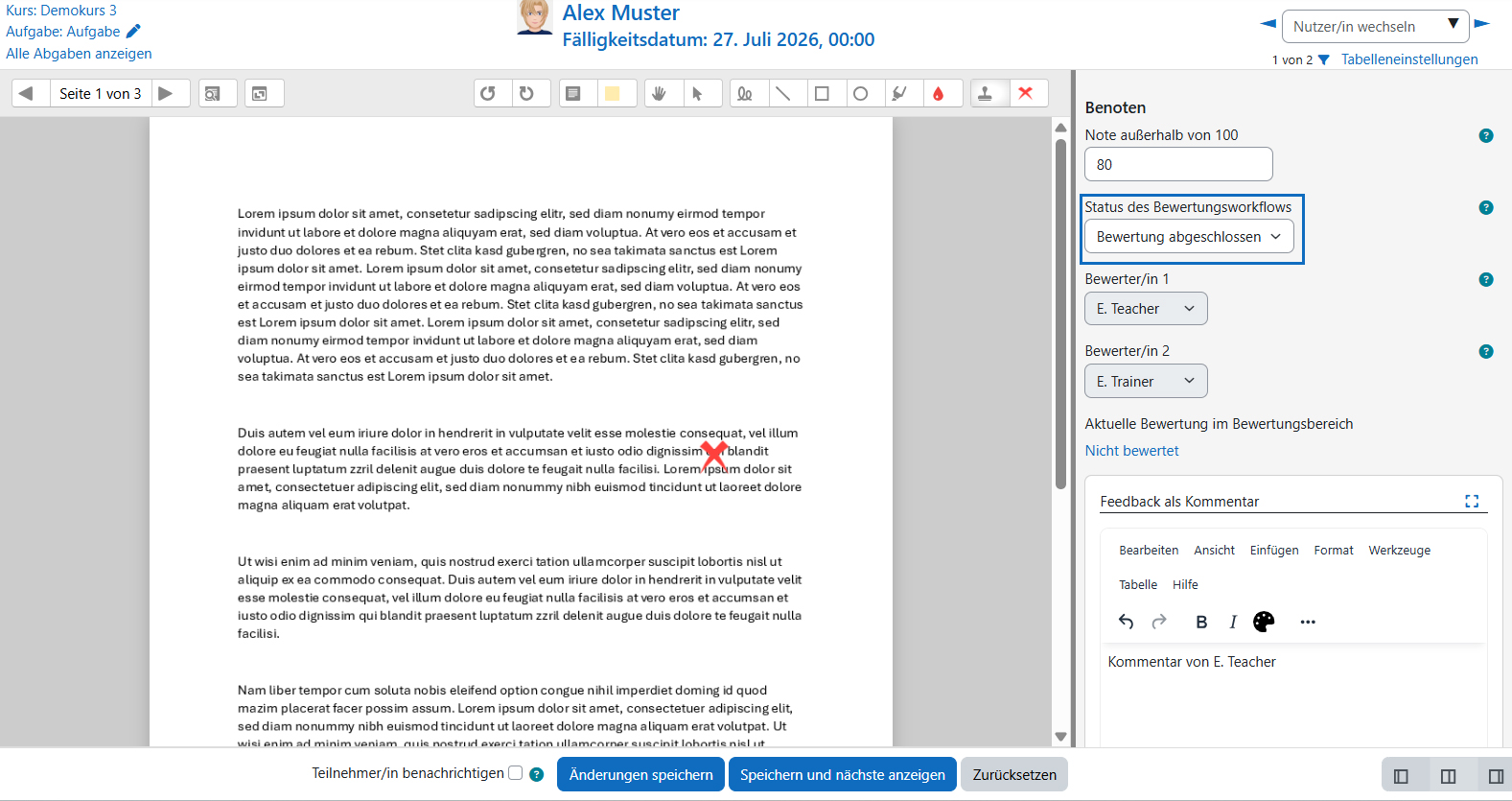This screenshot has height=801, width=1512.
Task: Open help for Status des Bewertungsworkflows
Action: click(1486, 207)
